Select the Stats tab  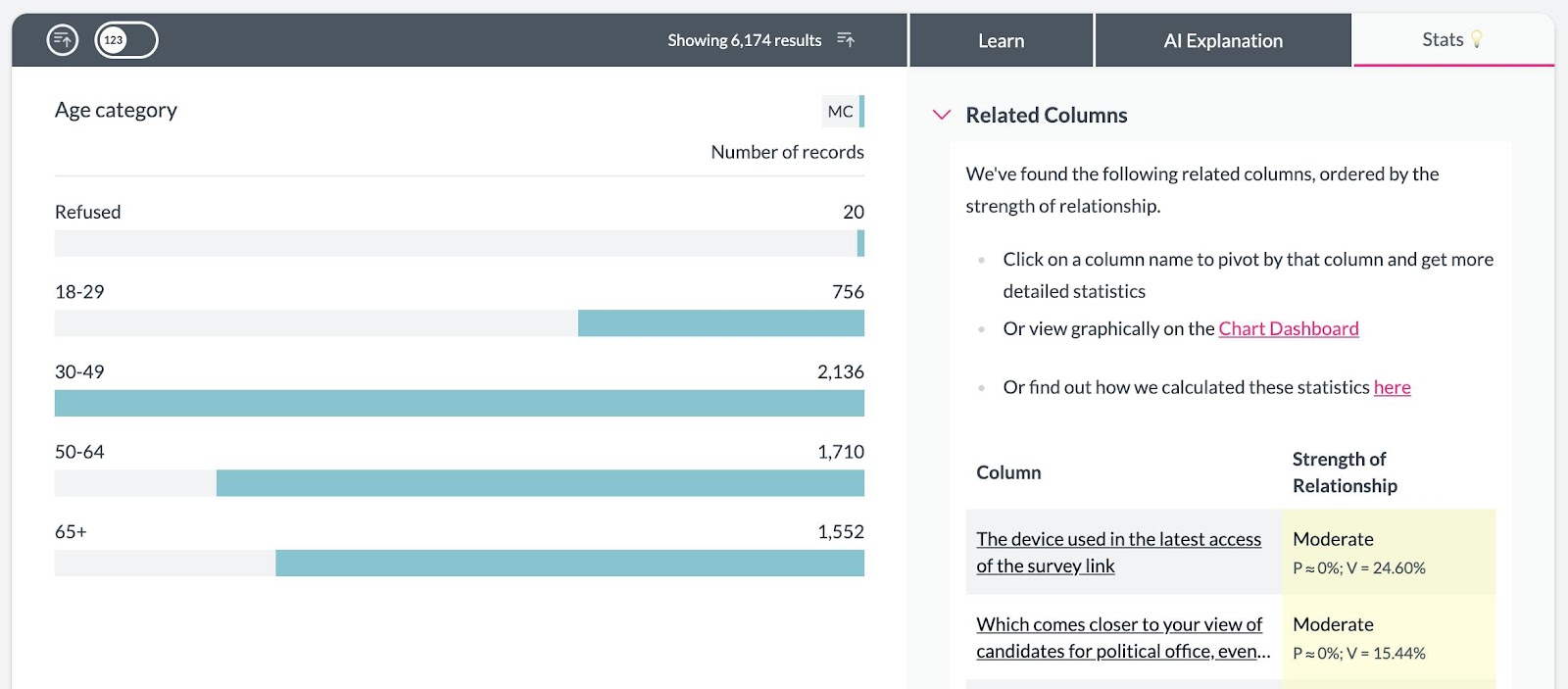pos(1442,40)
